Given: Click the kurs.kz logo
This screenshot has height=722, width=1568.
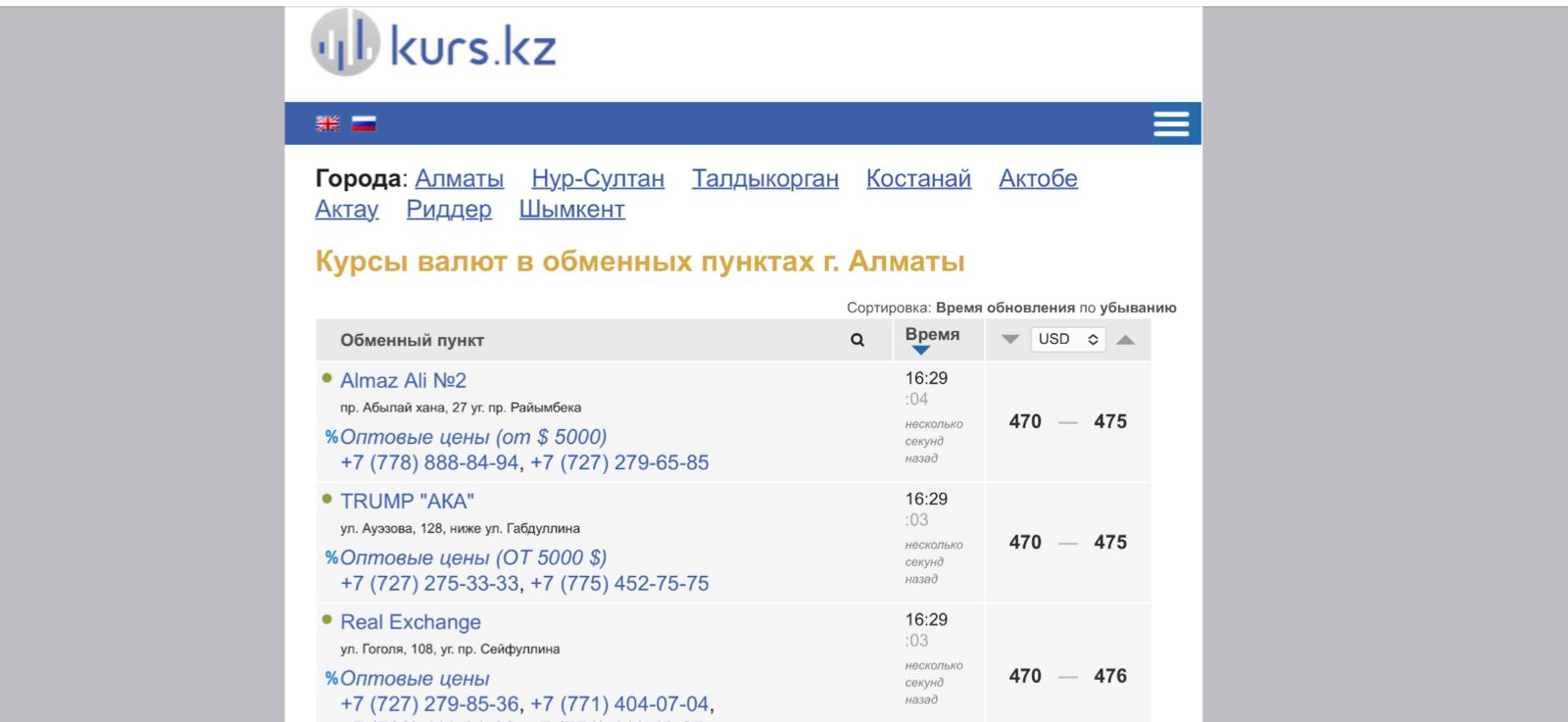Looking at the screenshot, I should [x=433, y=44].
